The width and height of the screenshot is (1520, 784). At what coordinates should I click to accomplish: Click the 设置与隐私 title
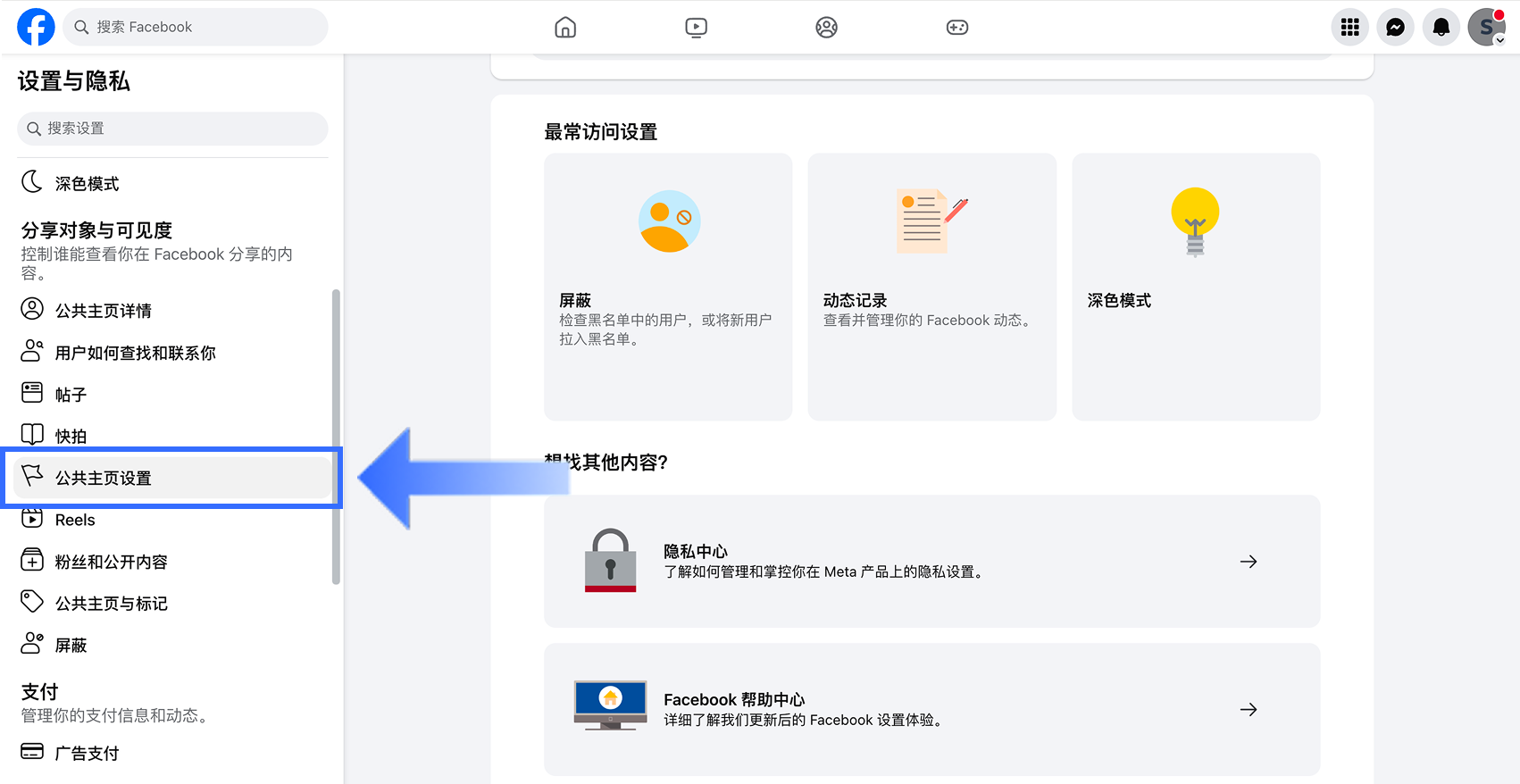coord(74,81)
